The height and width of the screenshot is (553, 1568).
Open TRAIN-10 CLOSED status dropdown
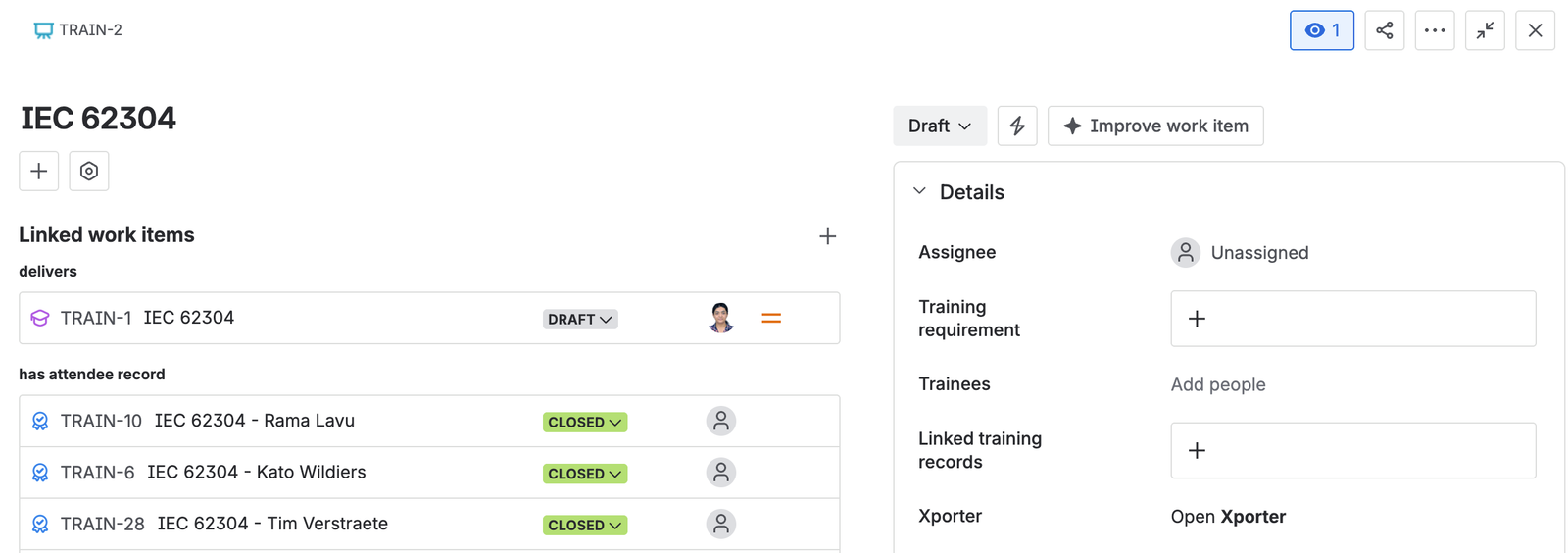tap(585, 422)
